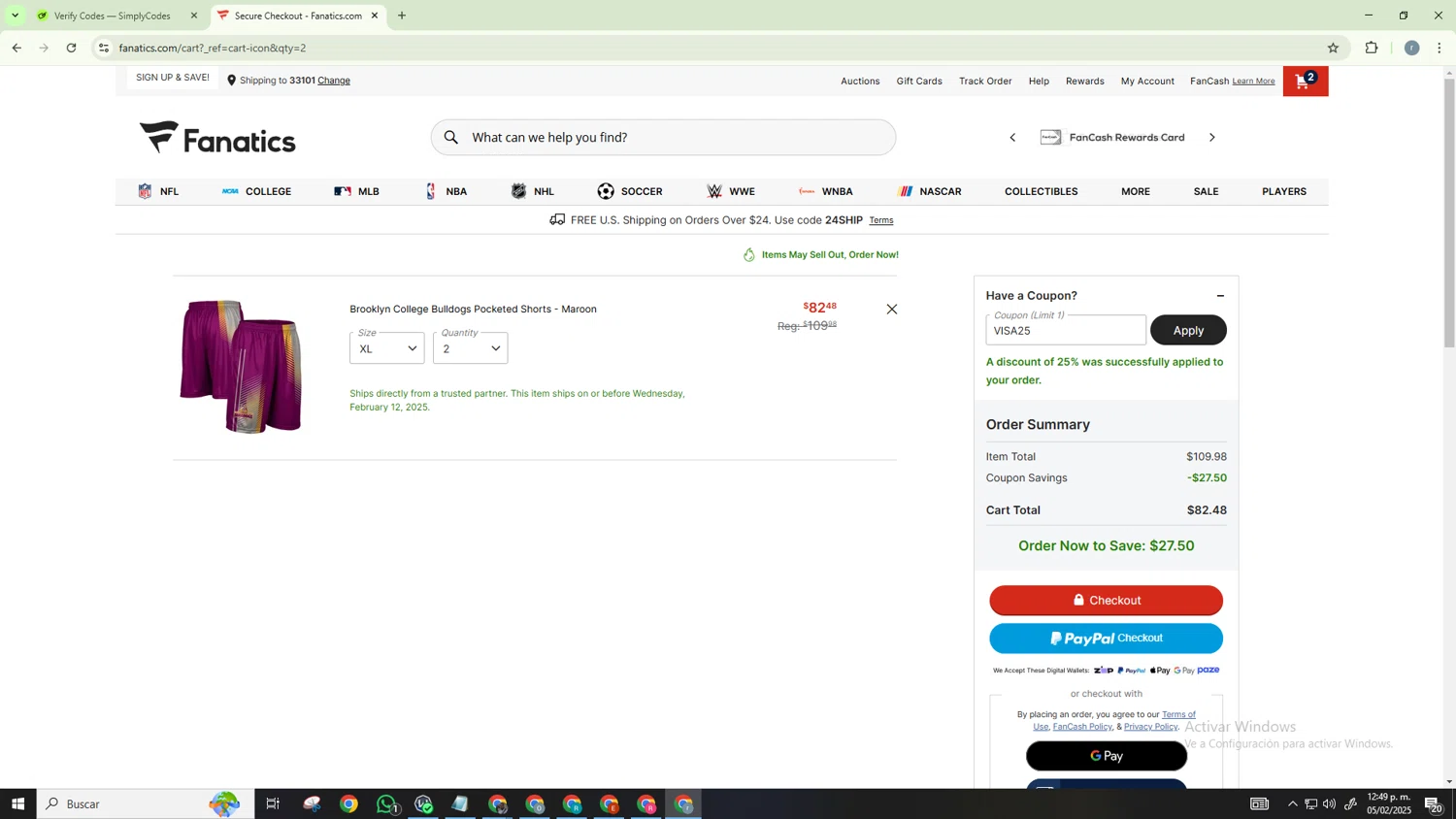Click the volume icon in system tray

coord(1329,804)
